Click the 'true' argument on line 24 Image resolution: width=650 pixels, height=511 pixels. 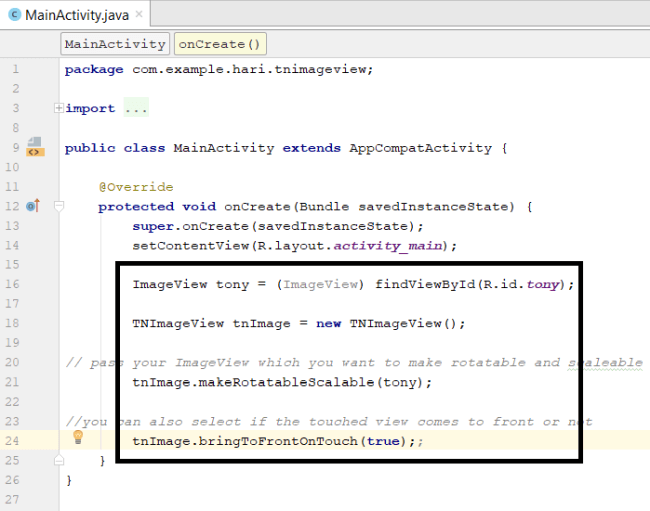coord(383,441)
